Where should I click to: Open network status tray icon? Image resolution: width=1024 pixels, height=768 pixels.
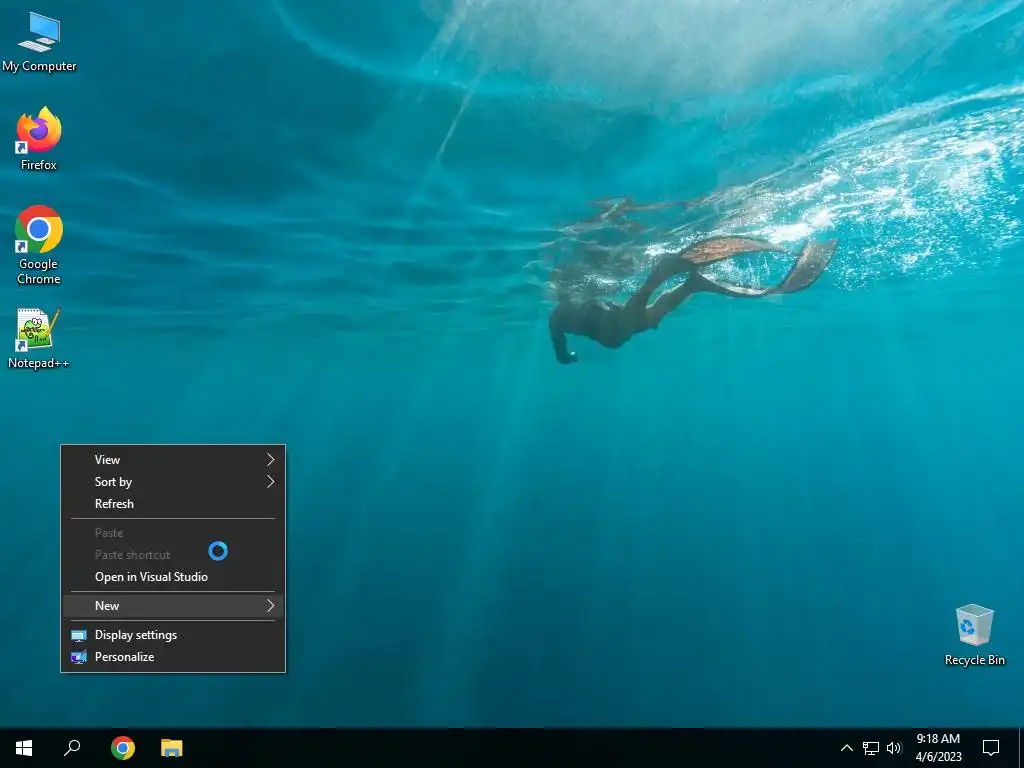871,748
